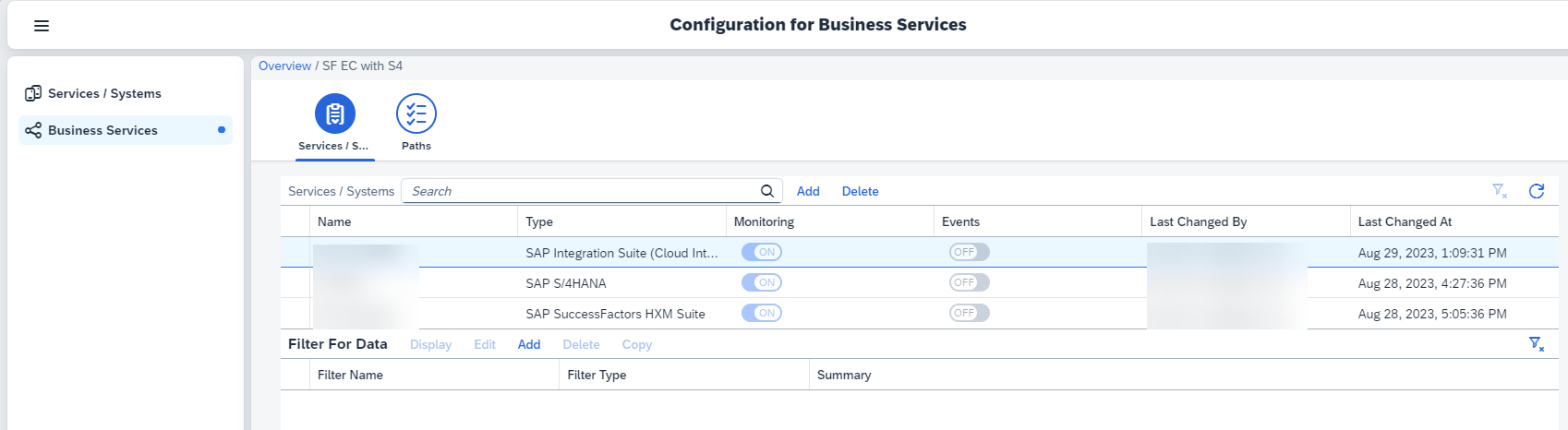Click the Name column header

[x=414, y=221]
